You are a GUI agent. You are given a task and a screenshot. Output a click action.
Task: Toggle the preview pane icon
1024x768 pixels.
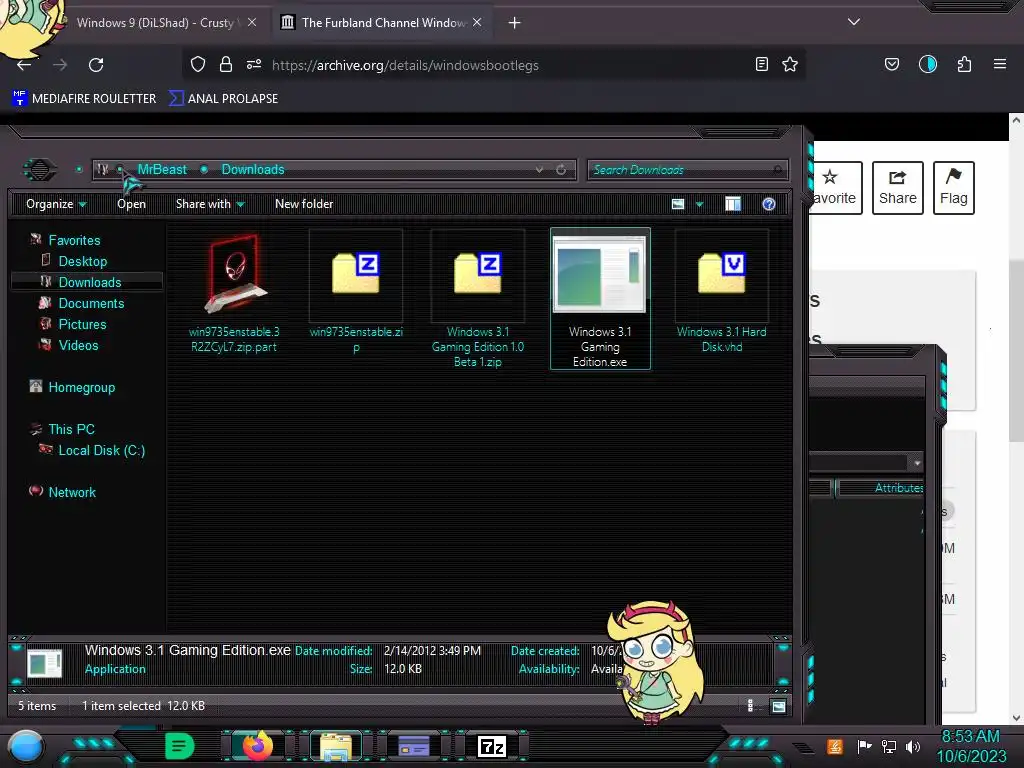[x=733, y=204]
